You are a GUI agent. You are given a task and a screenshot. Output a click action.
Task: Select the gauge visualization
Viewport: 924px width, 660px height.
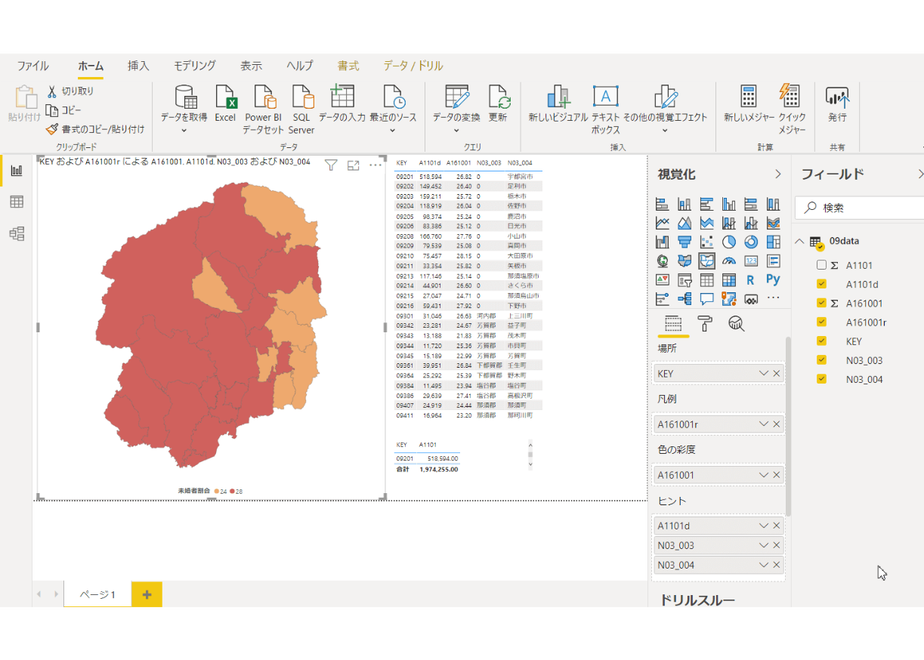pyautogui.click(x=729, y=261)
